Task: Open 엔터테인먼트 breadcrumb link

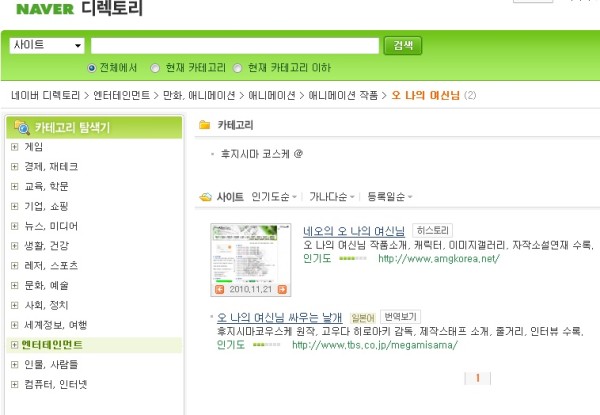Action: coord(122,95)
